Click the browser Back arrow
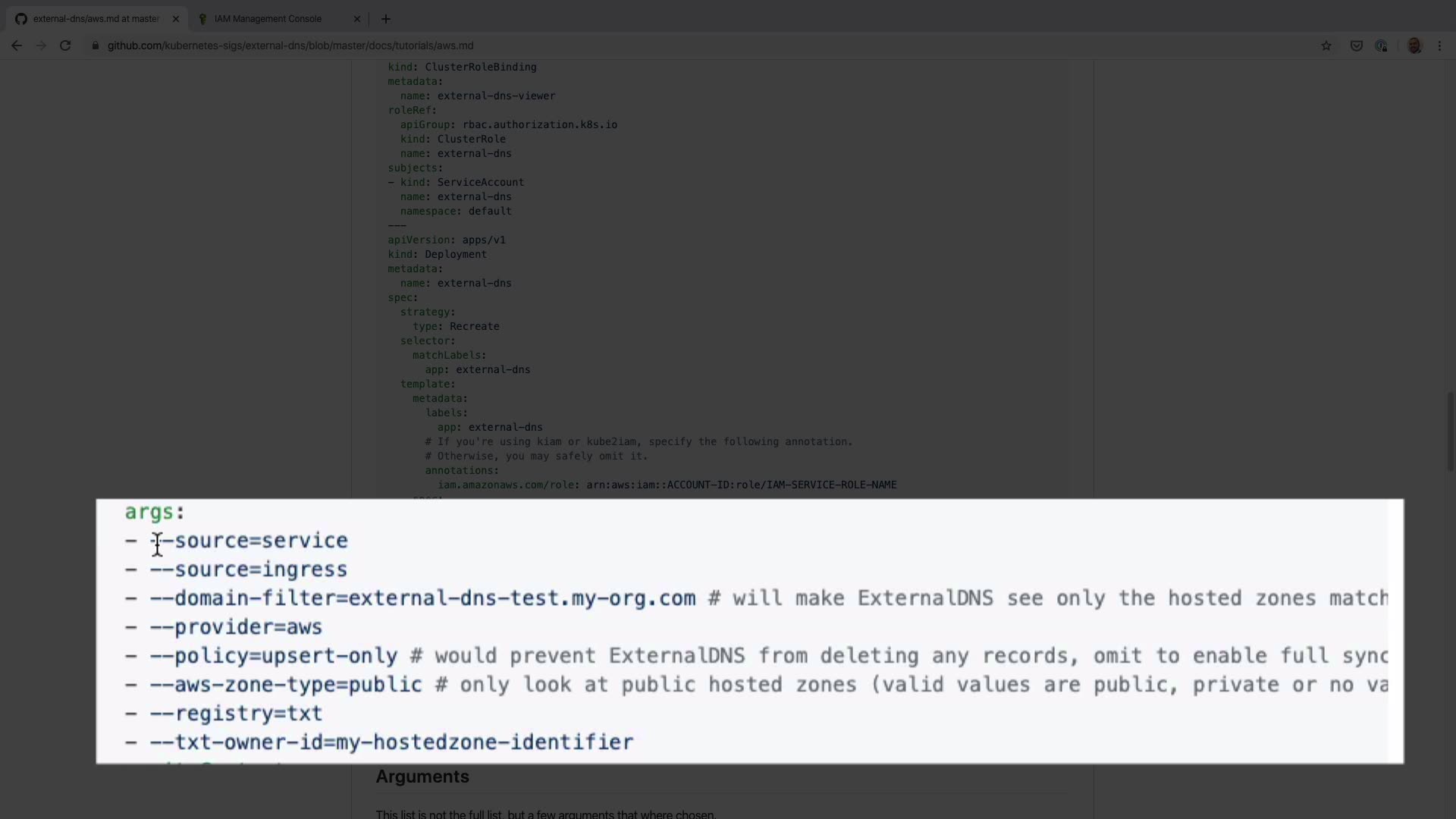 pos(16,45)
